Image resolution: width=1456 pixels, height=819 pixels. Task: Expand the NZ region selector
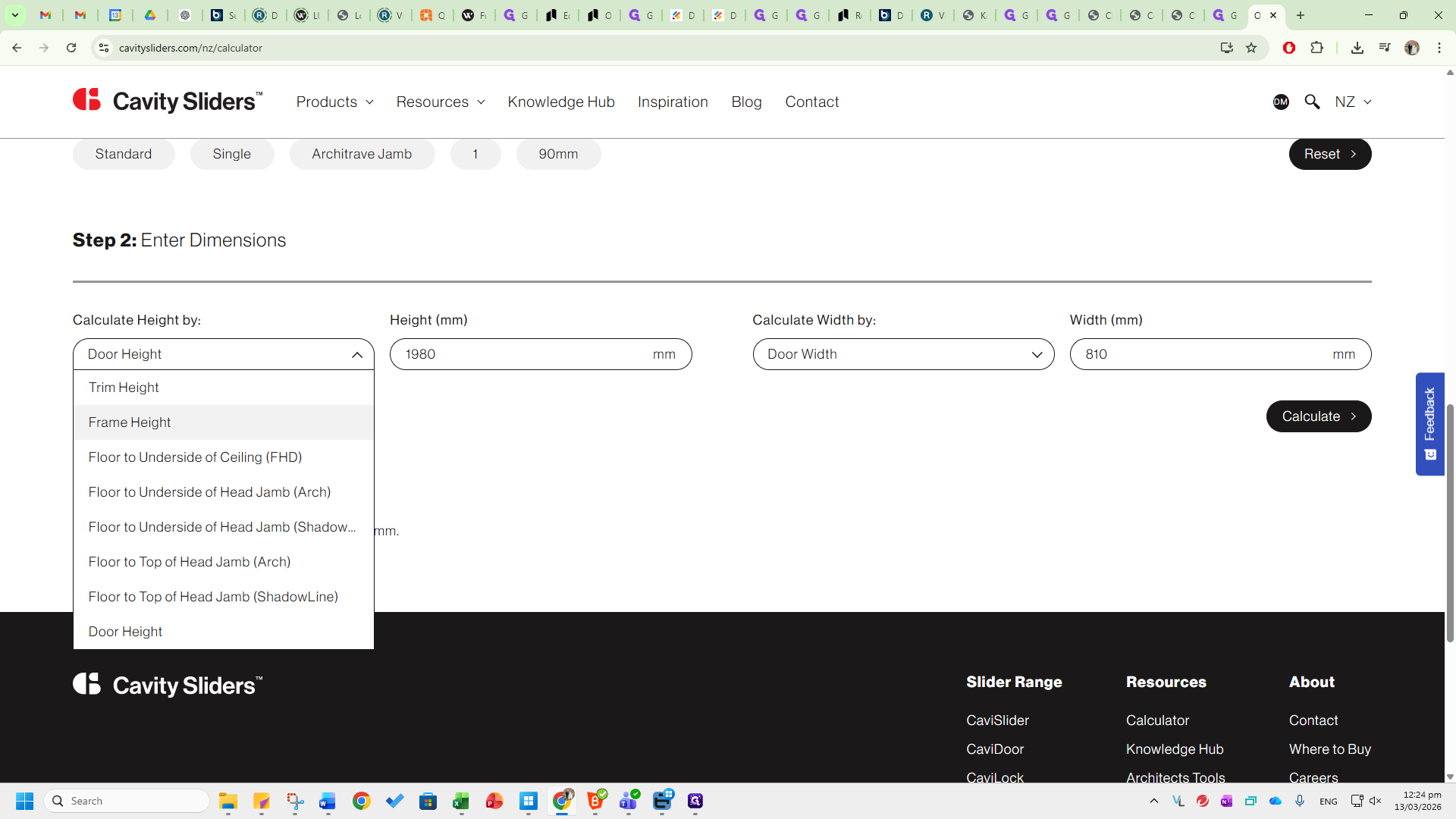[x=1353, y=102]
